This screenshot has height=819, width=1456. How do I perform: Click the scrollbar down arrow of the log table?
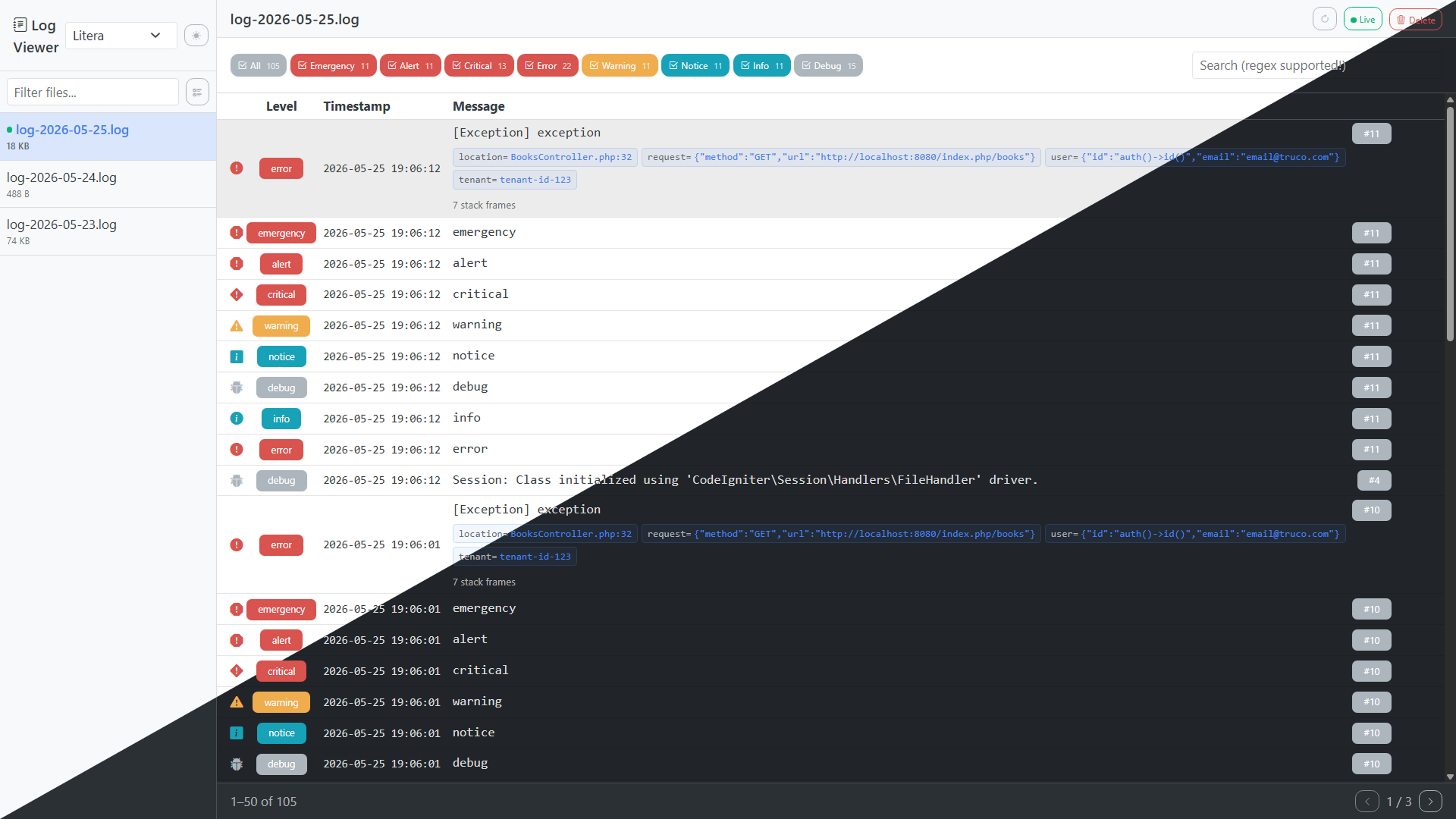pos(1450,777)
